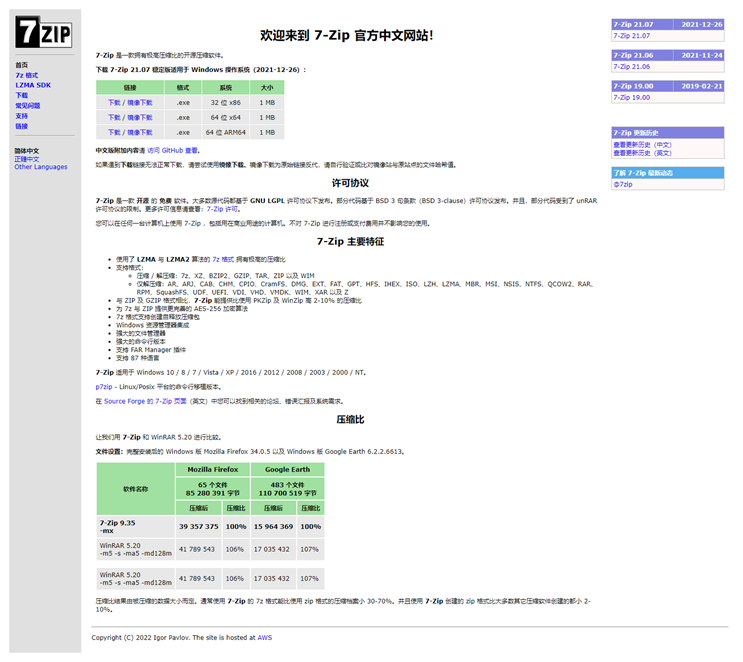
Task: Open 7z 格式 link in features list
Action: click(223, 259)
